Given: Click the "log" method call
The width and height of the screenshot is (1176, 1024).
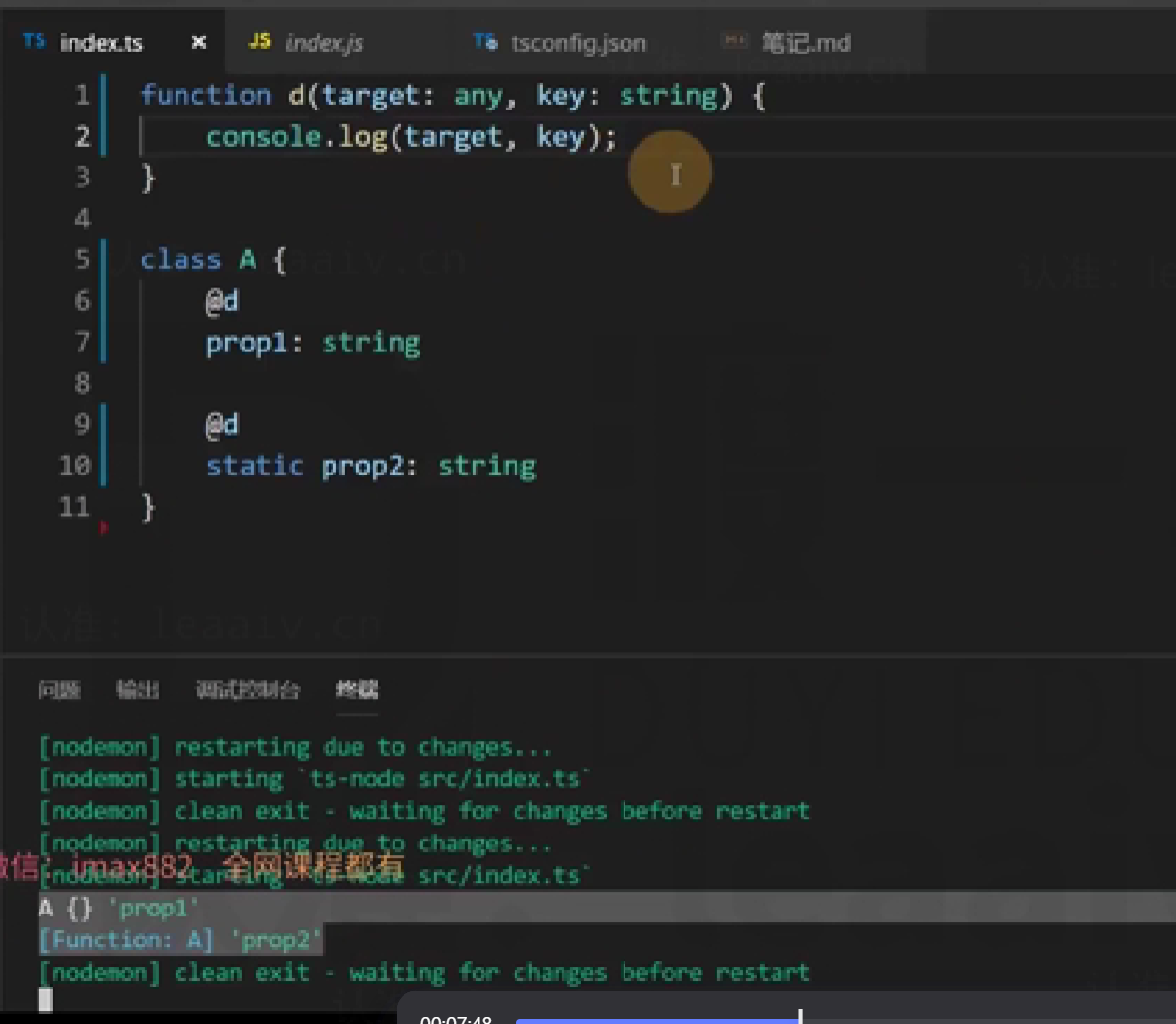Looking at the screenshot, I should (362, 138).
